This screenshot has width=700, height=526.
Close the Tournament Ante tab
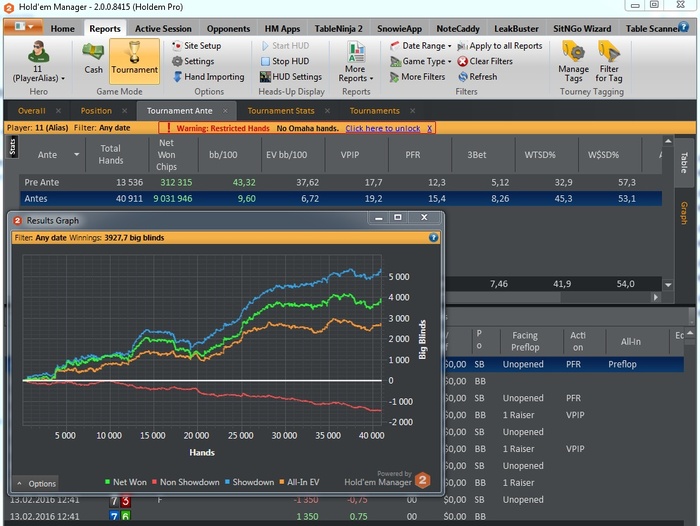pos(225,111)
